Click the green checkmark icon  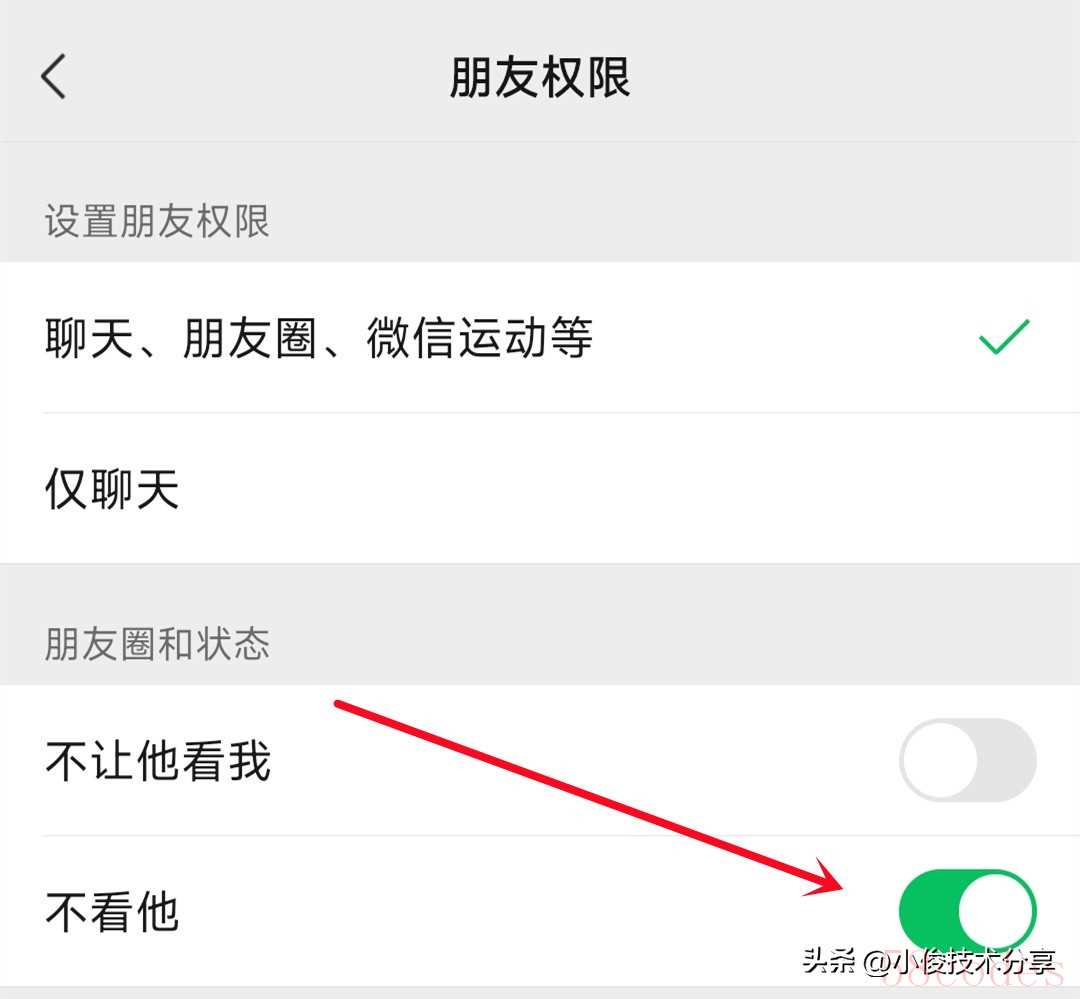point(1004,337)
